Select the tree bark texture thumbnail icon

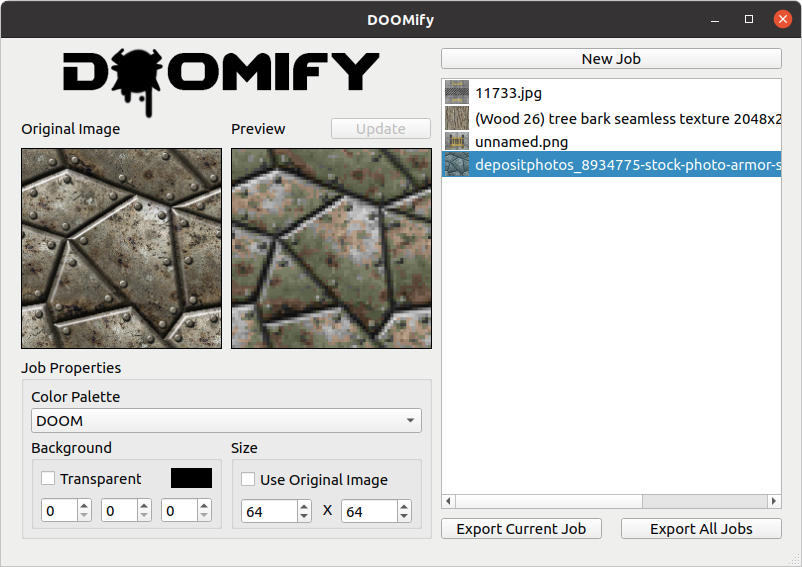(456, 117)
